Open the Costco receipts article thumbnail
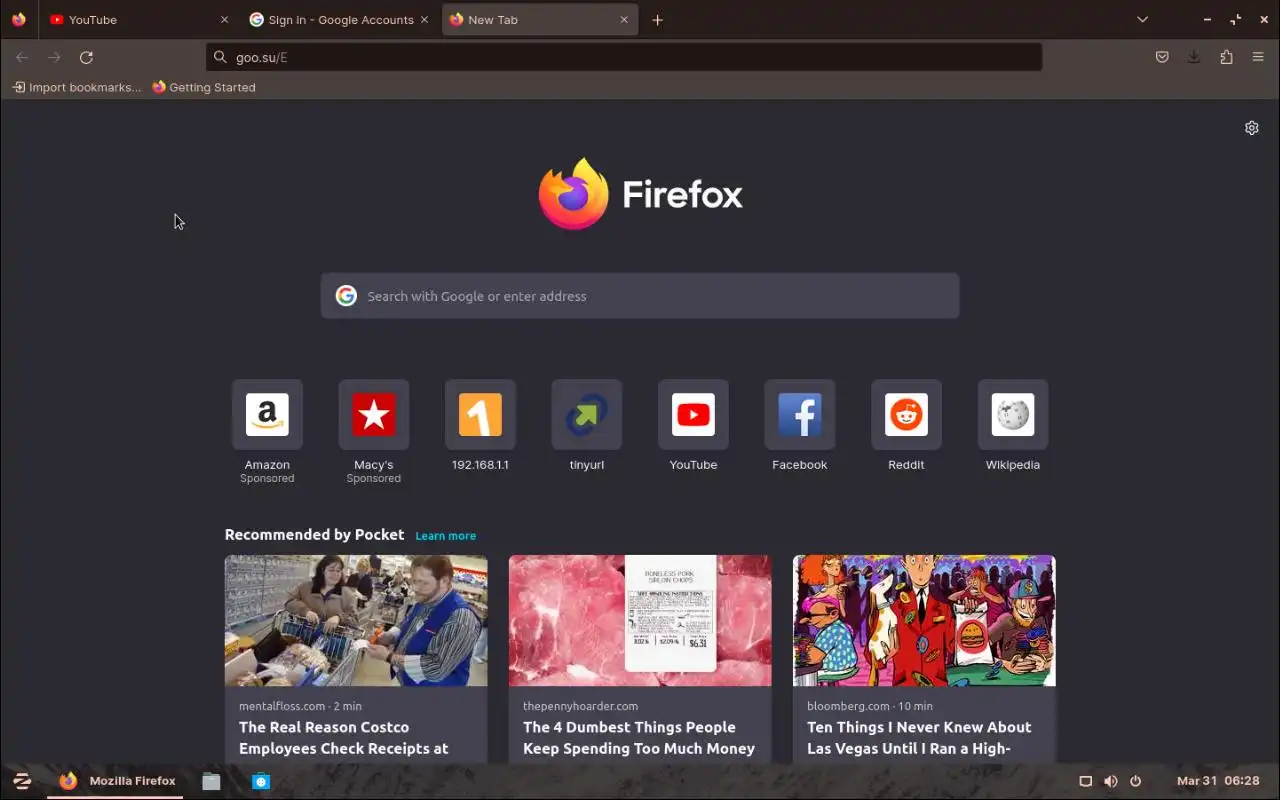The height and width of the screenshot is (800, 1280). pos(356,620)
